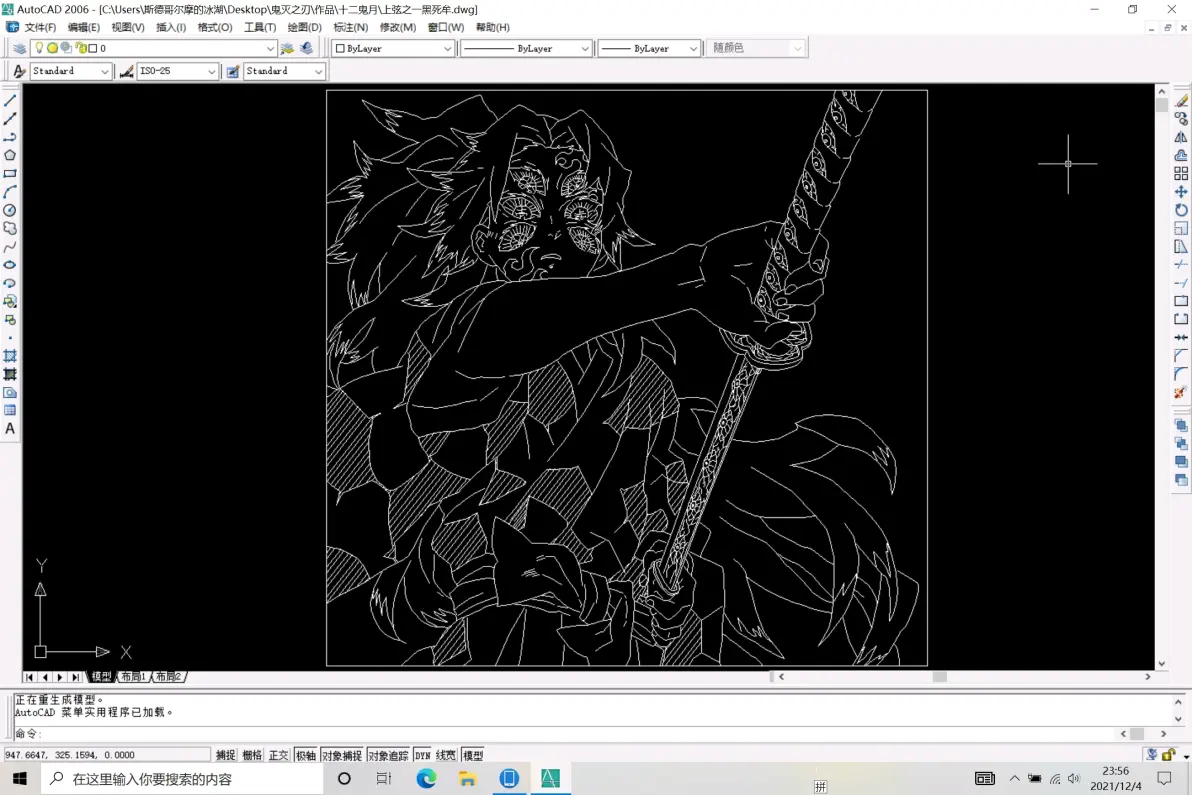The image size is (1192, 795).
Task: Select the Table tool
Action: 10,410
